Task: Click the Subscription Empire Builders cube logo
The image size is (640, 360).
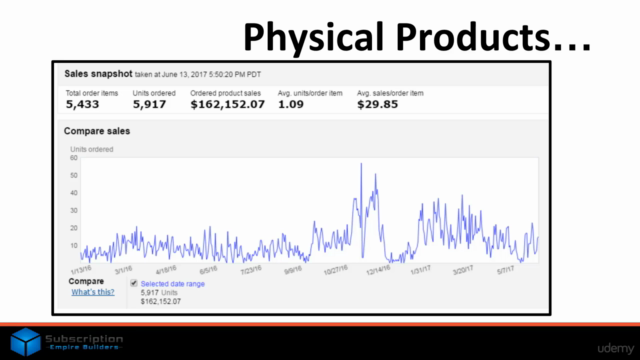Action: tap(25, 342)
